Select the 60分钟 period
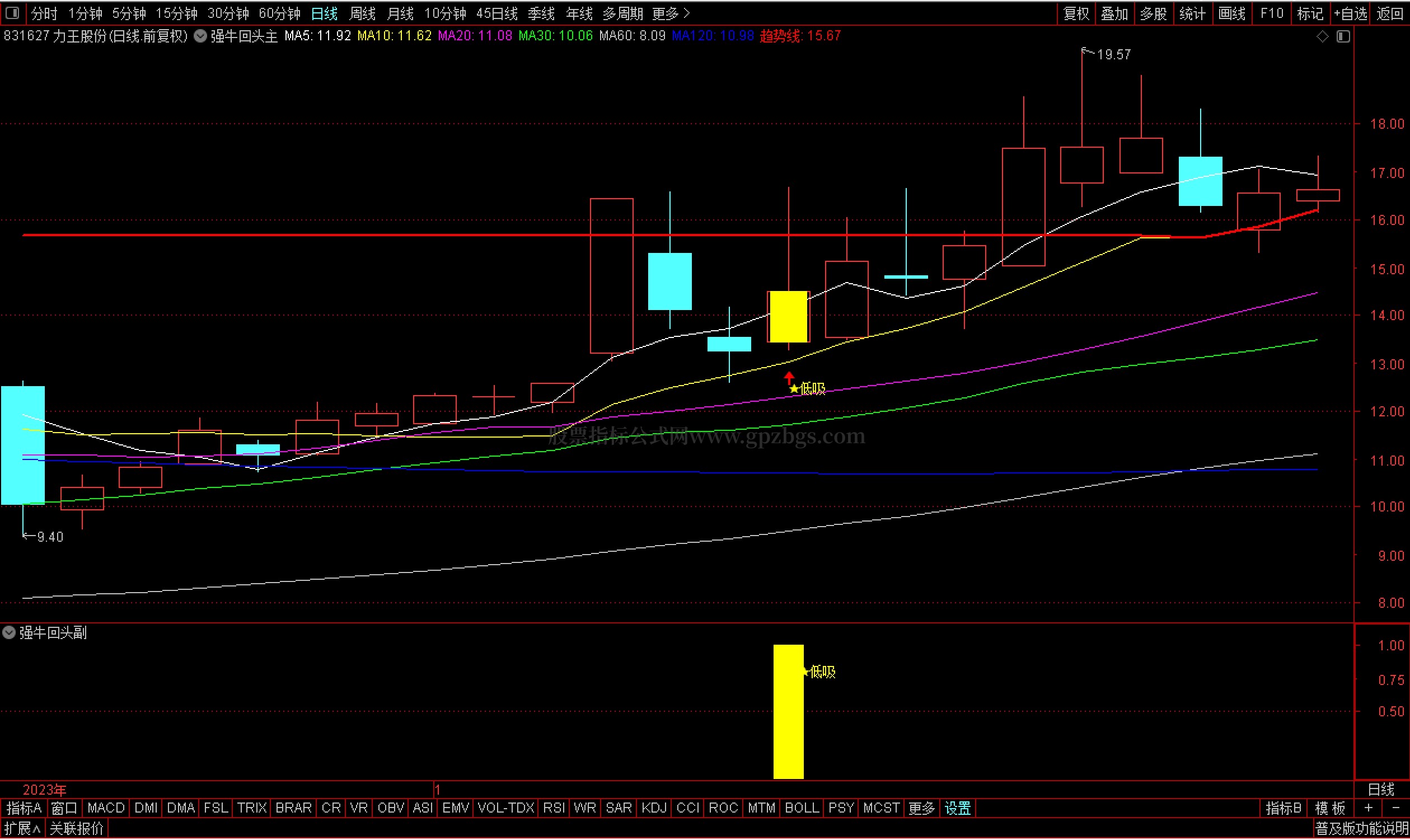This screenshot has height=840, width=1410. [280, 13]
